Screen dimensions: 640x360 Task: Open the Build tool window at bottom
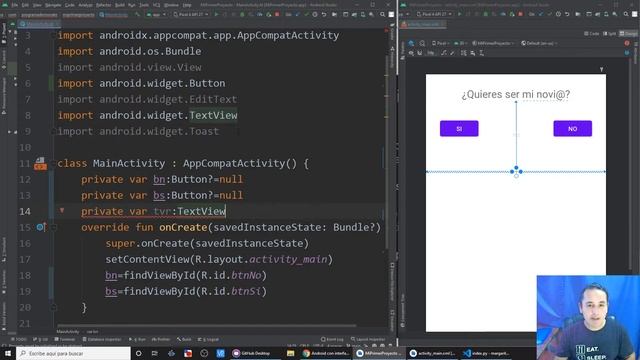coord(184,340)
